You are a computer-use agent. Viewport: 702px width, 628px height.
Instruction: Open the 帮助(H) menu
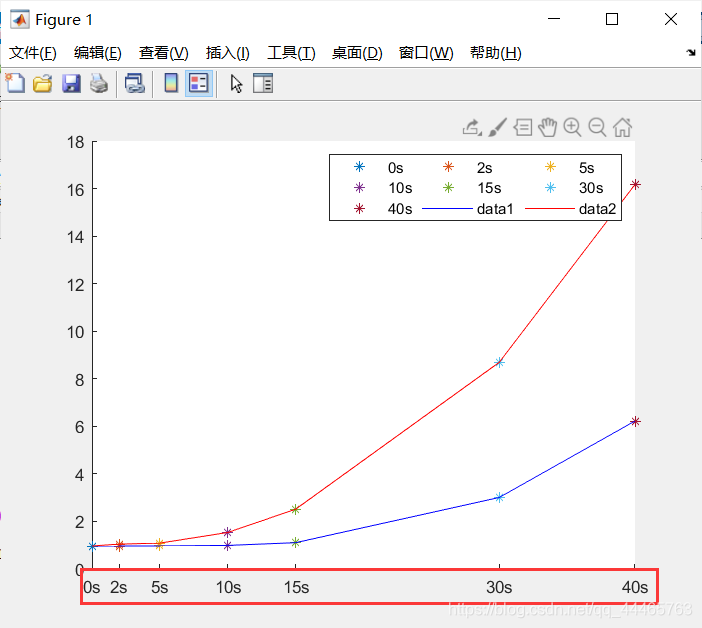pos(496,53)
